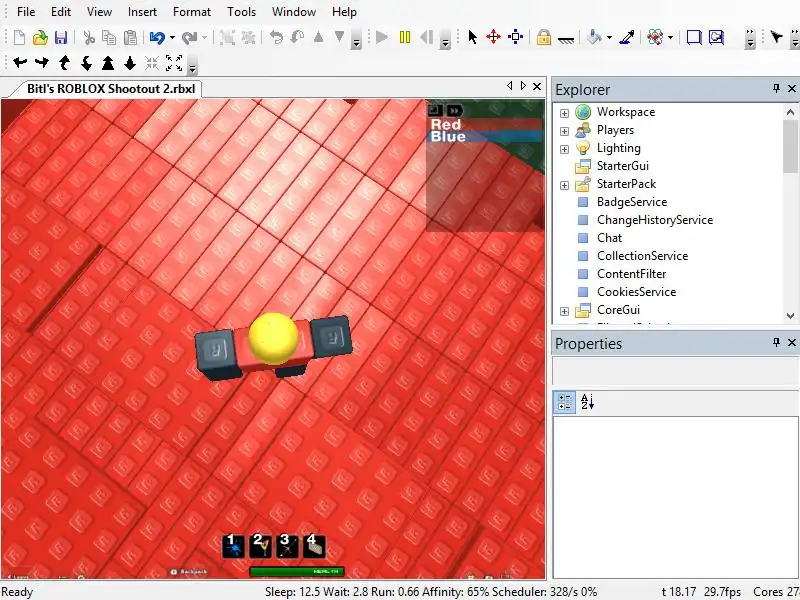Toggle the padlock Lock tool

click(x=544, y=37)
